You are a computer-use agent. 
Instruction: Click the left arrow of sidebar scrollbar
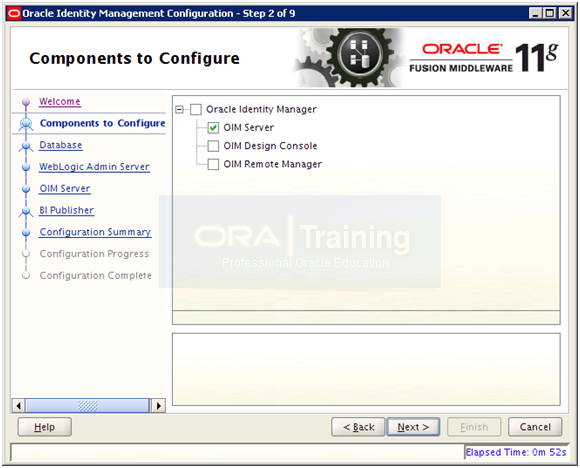[18, 406]
